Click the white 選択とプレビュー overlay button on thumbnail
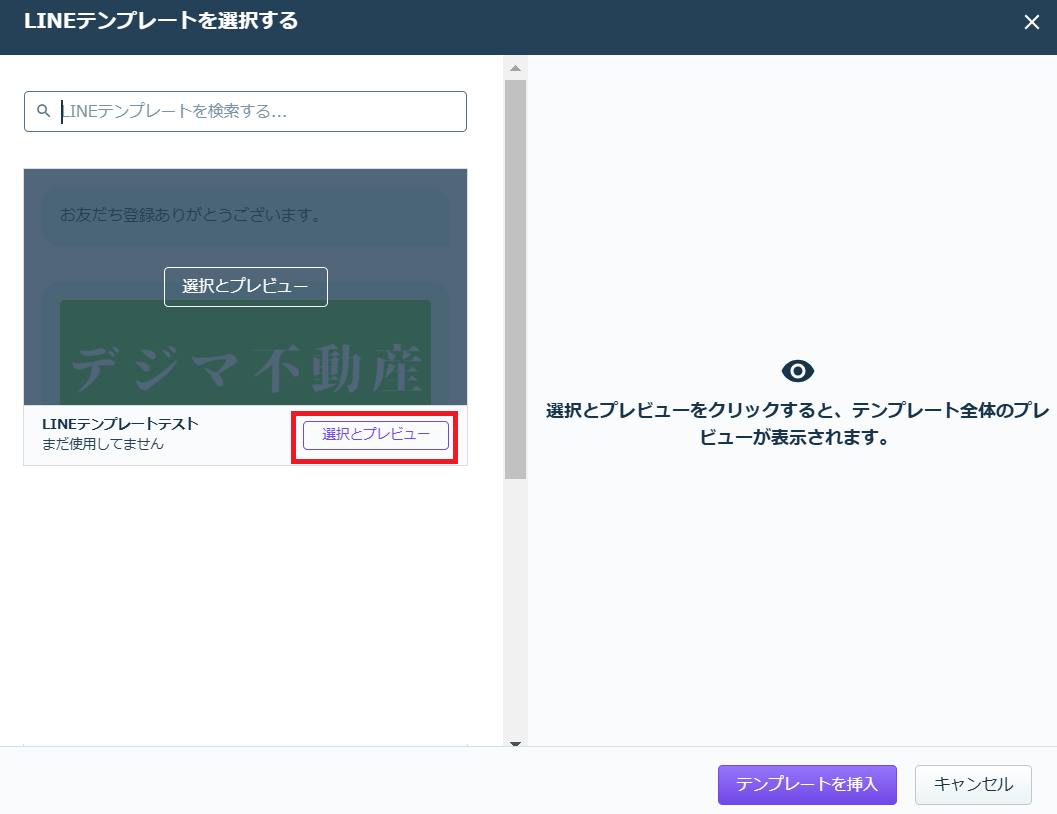 pos(246,286)
